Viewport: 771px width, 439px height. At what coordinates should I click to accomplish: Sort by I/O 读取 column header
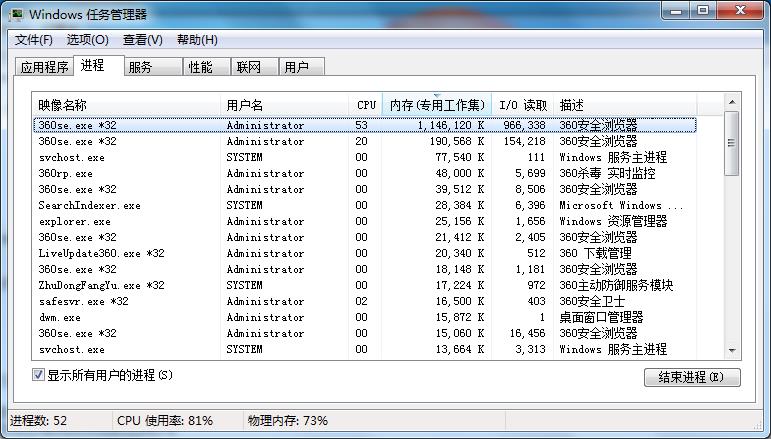[x=523, y=105]
